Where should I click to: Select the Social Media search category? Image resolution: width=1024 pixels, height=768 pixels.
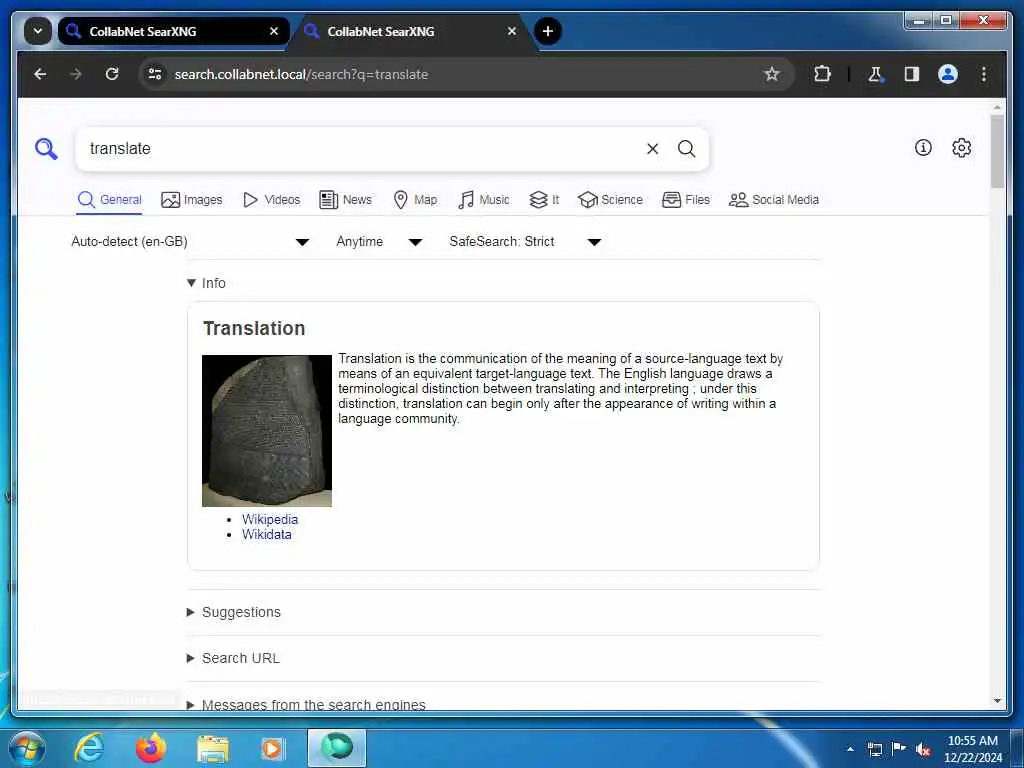tap(774, 200)
